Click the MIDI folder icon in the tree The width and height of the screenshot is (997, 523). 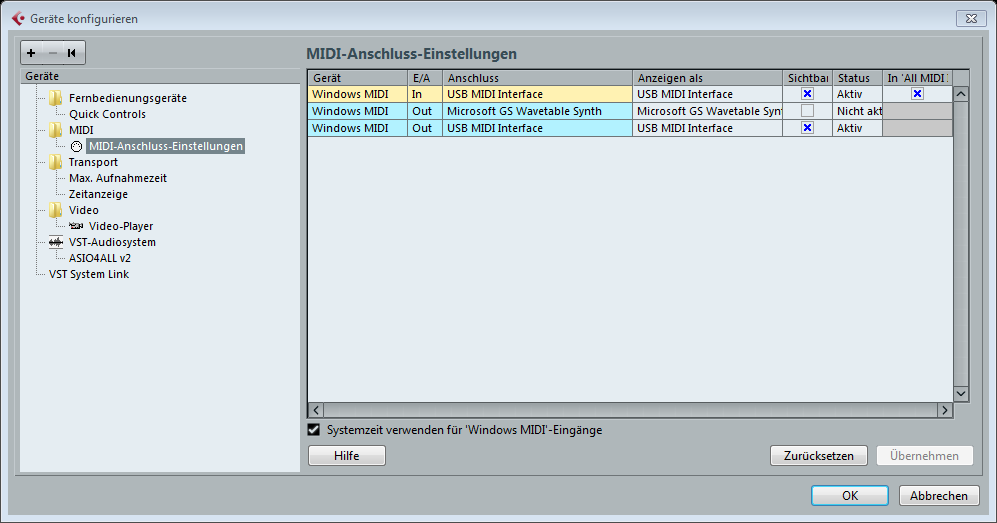point(56,130)
